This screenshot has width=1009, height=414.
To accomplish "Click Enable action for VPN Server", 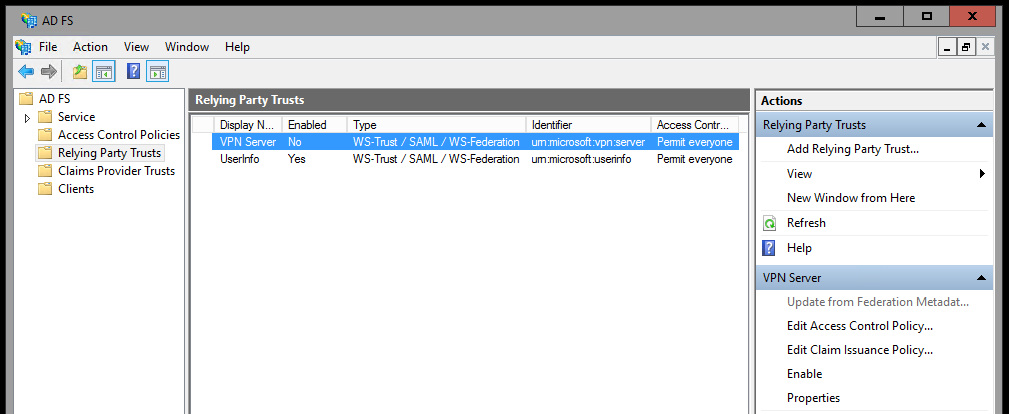I will tap(804, 374).
